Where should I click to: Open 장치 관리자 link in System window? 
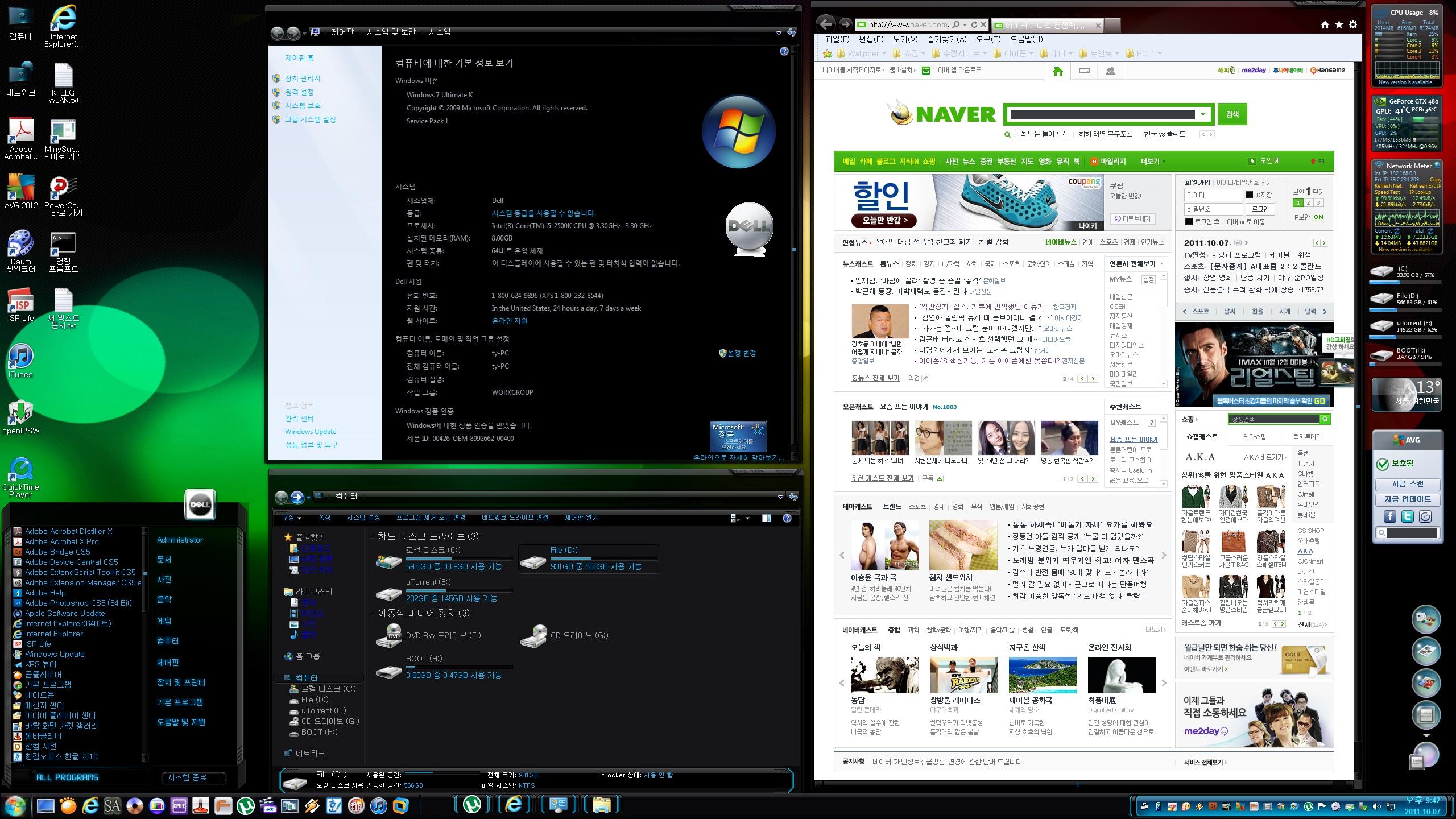pos(303,78)
